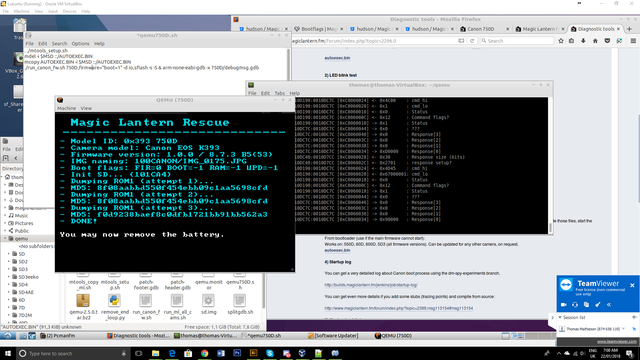Click the terminal window vertical scrollbar
This screenshot has height=360, width=640.
[x=551, y=165]
